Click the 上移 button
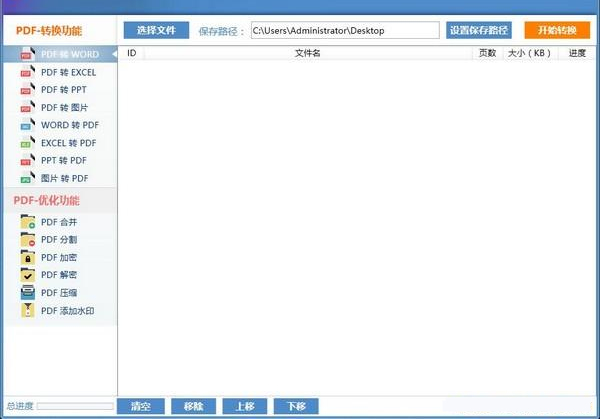The image size is (600, 419). coord(245,406)
